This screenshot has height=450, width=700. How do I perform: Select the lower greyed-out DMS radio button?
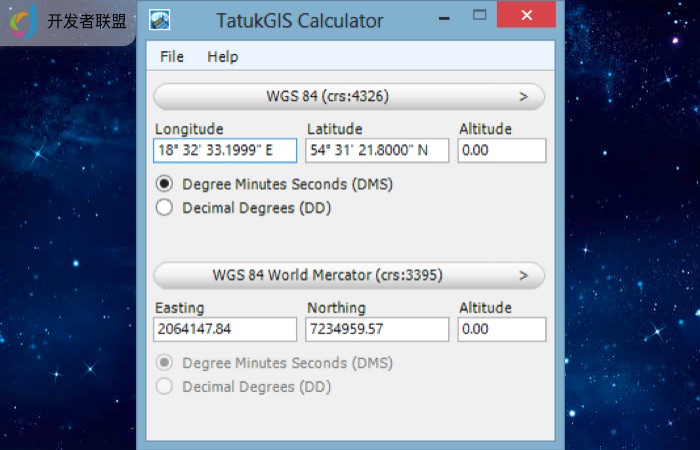(165, 363)
